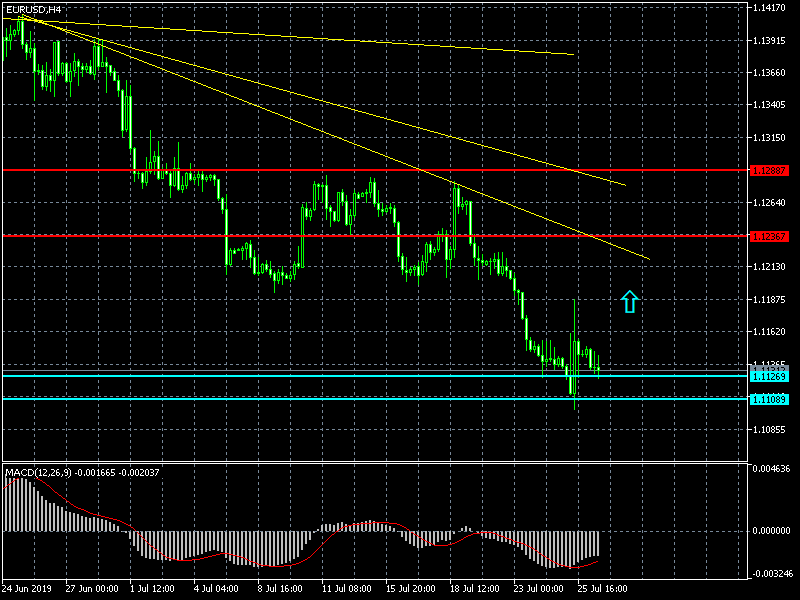Click the cyan up arrow marker
This screenshot has width=800, height=600.
pyautogui.click(x=629, y=301)
